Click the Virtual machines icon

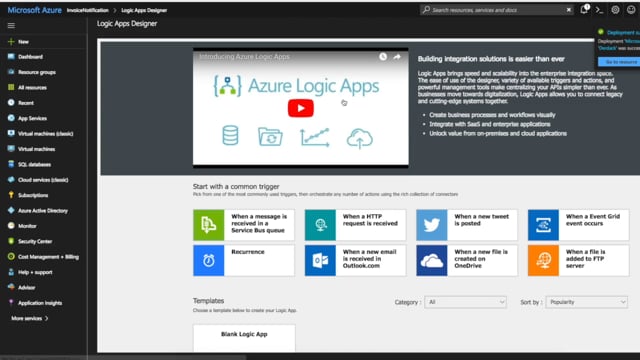coord(11,149)
